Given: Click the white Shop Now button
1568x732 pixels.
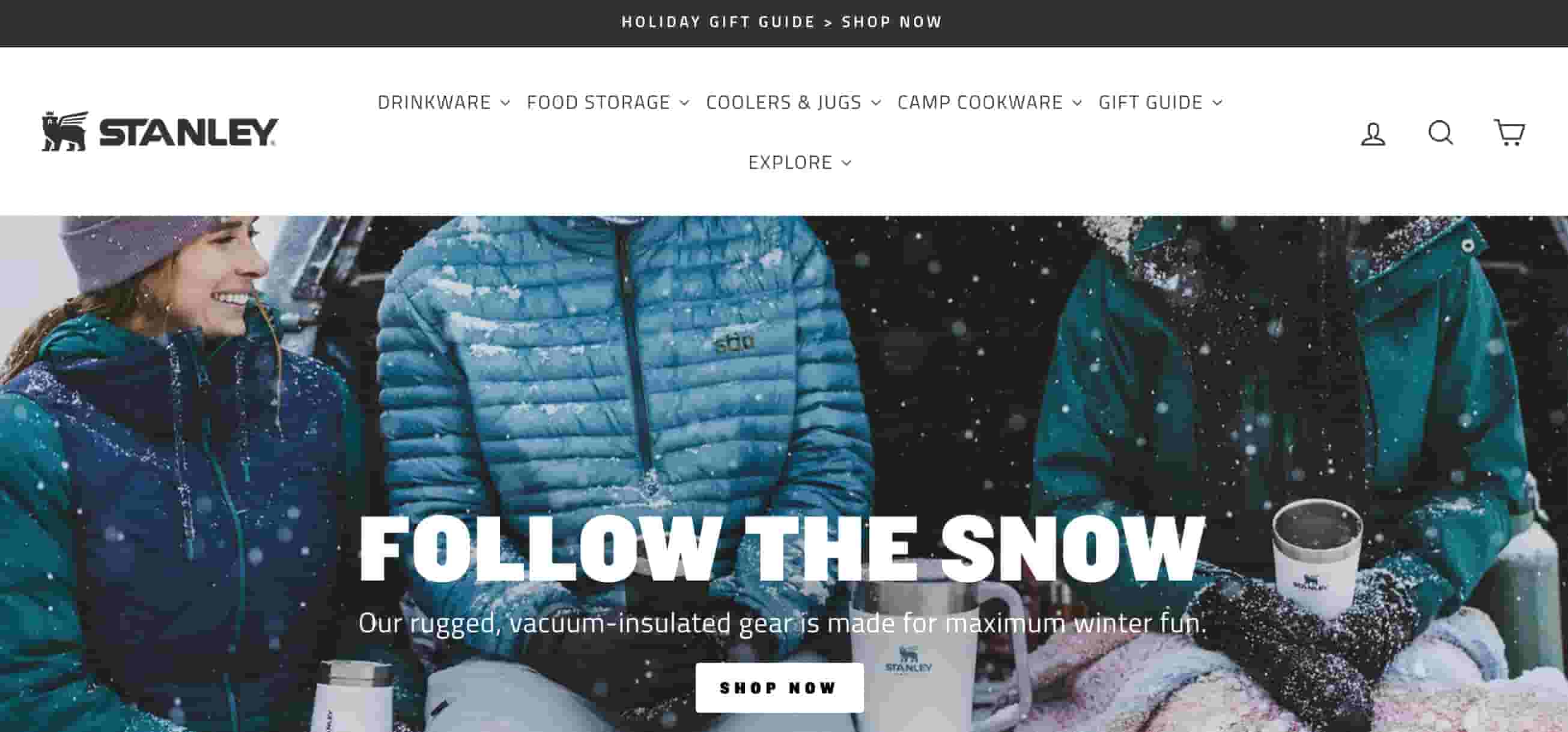Looking at the screenshot, I should 779,688.
